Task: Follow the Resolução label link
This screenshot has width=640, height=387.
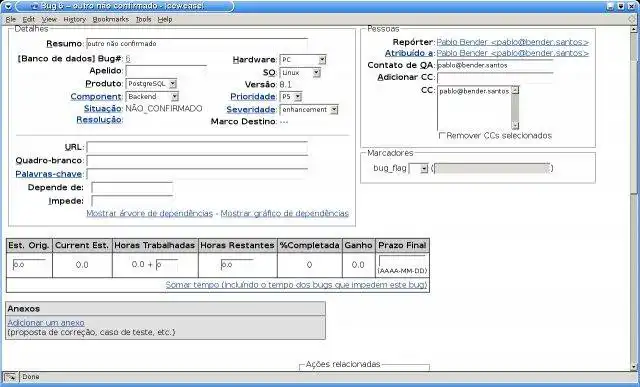Action: point(99,120)
